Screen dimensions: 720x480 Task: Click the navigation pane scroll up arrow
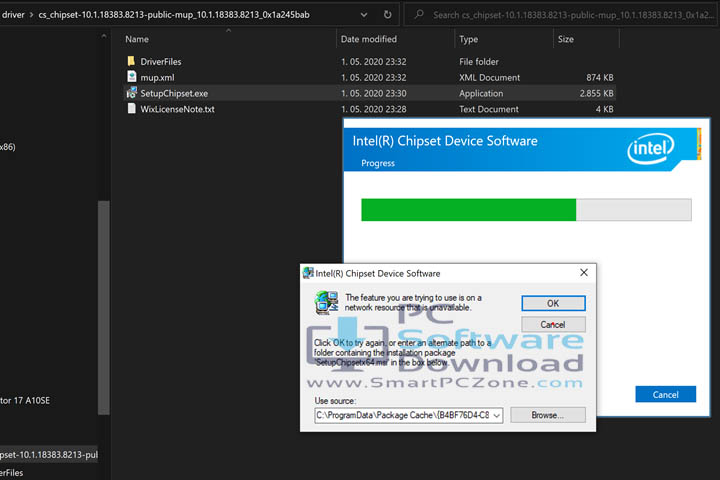point(104,36)
